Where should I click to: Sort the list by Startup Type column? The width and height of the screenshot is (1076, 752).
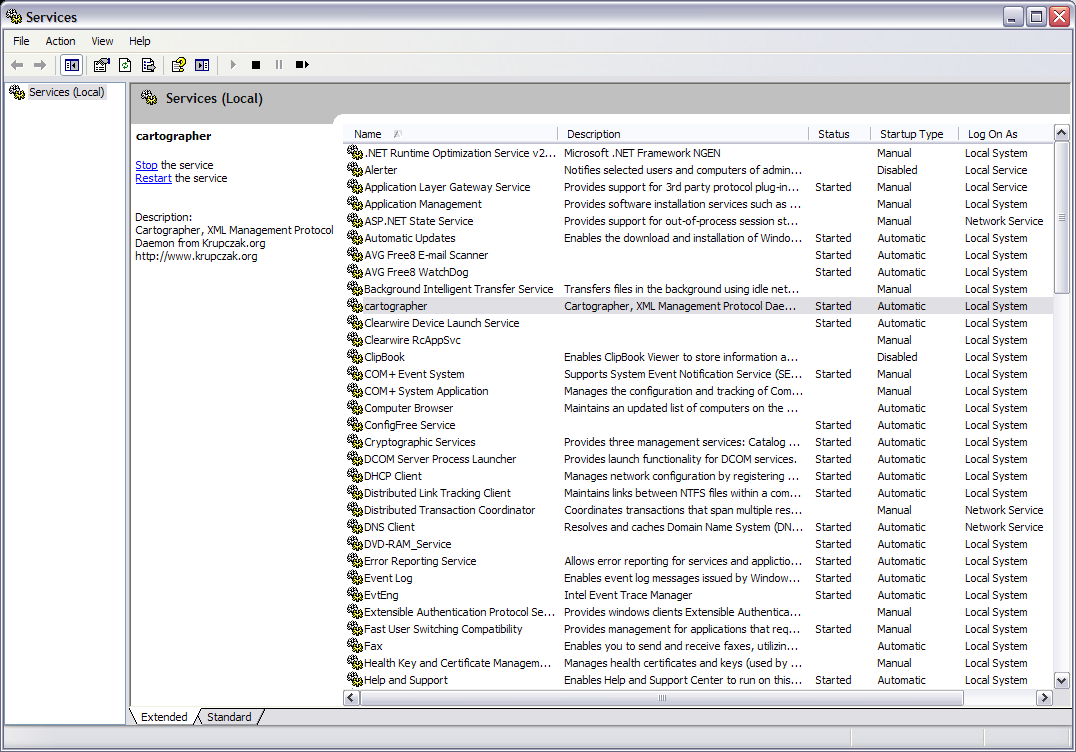(911, 134)
